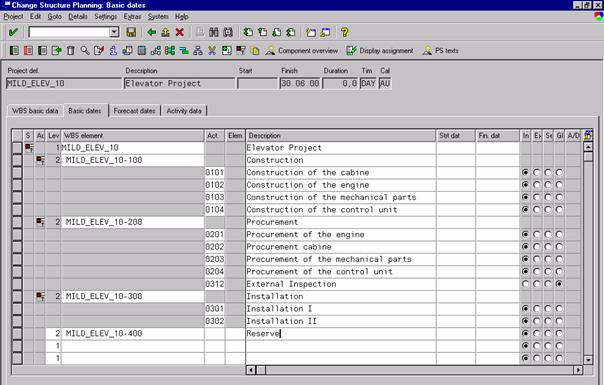The width and height of the screenshot is (604, 385).
Task: Click the Component overview button
Action: pos(302,50)
